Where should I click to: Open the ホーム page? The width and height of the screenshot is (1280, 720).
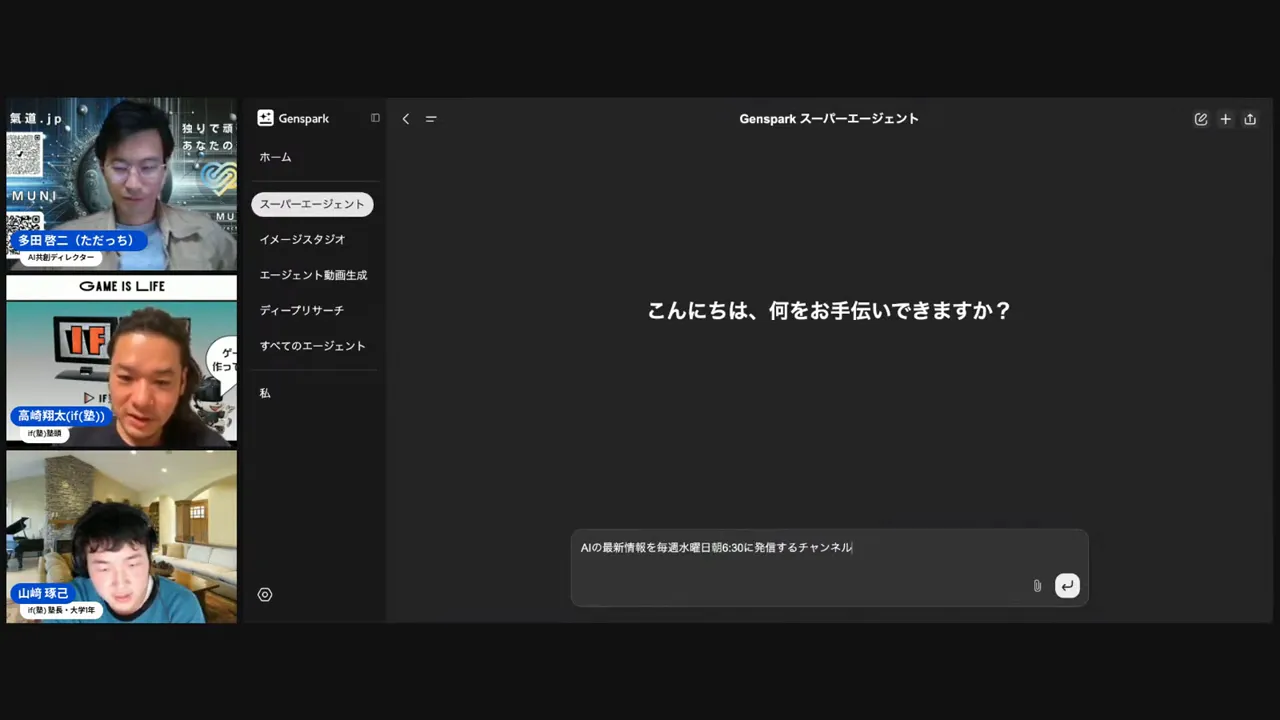point(275,157)
